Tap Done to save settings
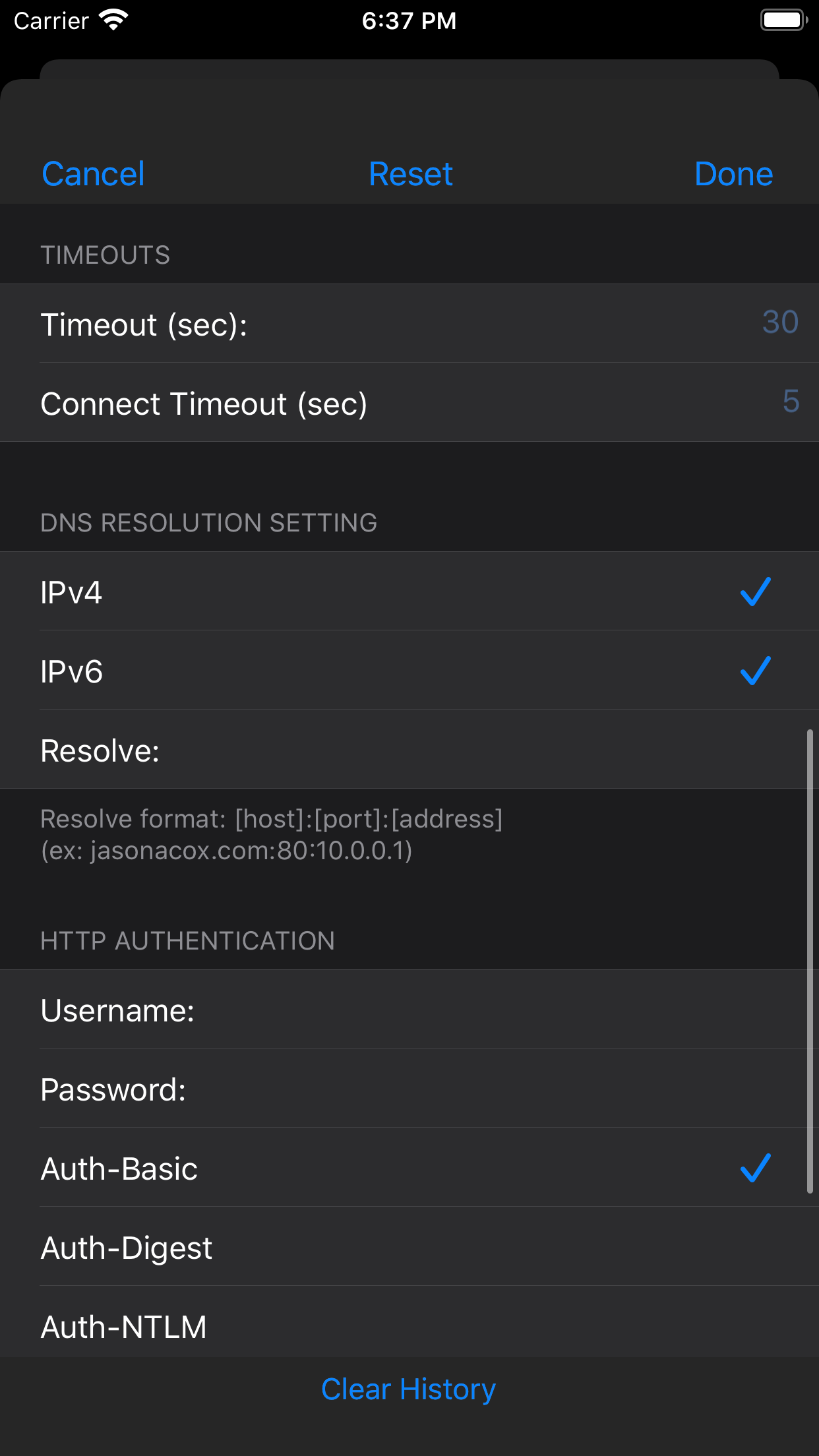The image size is (819, 1456). coord(733,173)
